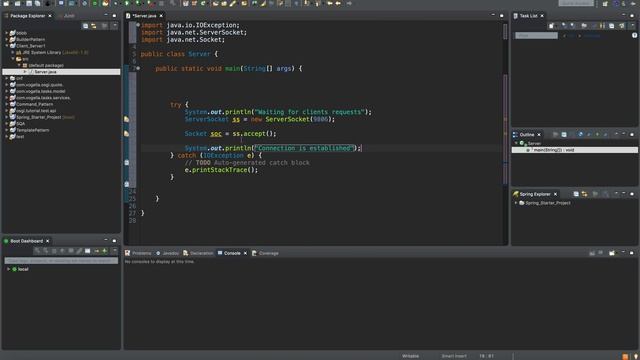Image resolution: width=640 pixels, height=360 pixels.
Task: Expand the BuilderPattern project
Action: tap(7, 40)
